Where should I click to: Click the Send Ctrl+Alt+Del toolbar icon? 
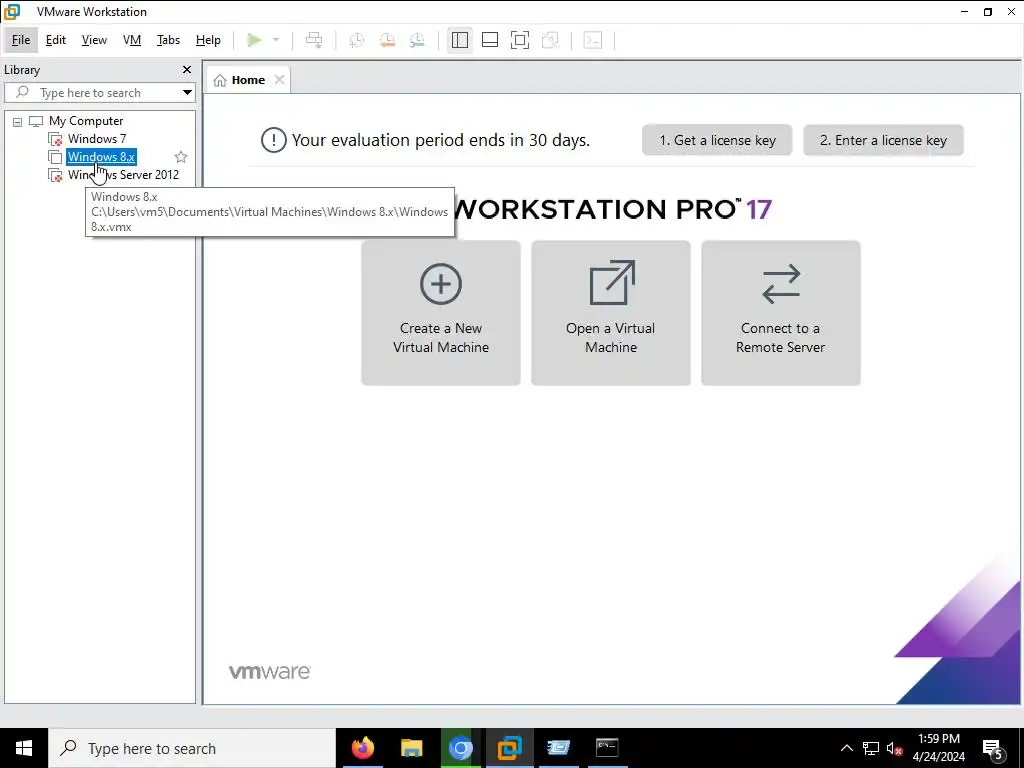pyautogui.click(x=314, y=40)
